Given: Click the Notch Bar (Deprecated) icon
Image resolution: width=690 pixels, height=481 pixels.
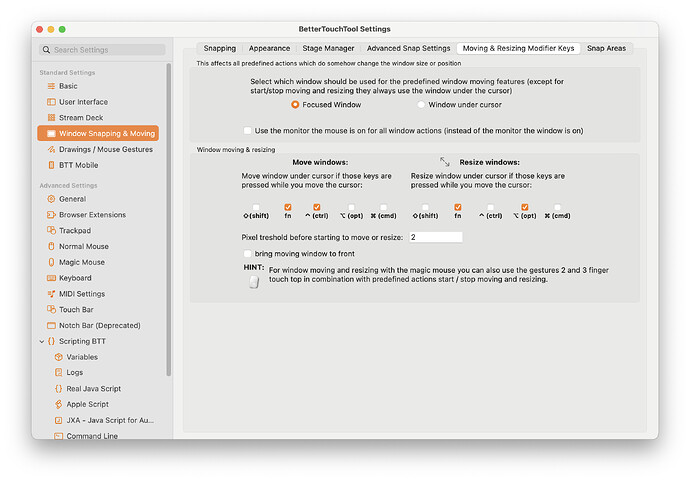Looking at the screenshot, I should pos(51,325).
